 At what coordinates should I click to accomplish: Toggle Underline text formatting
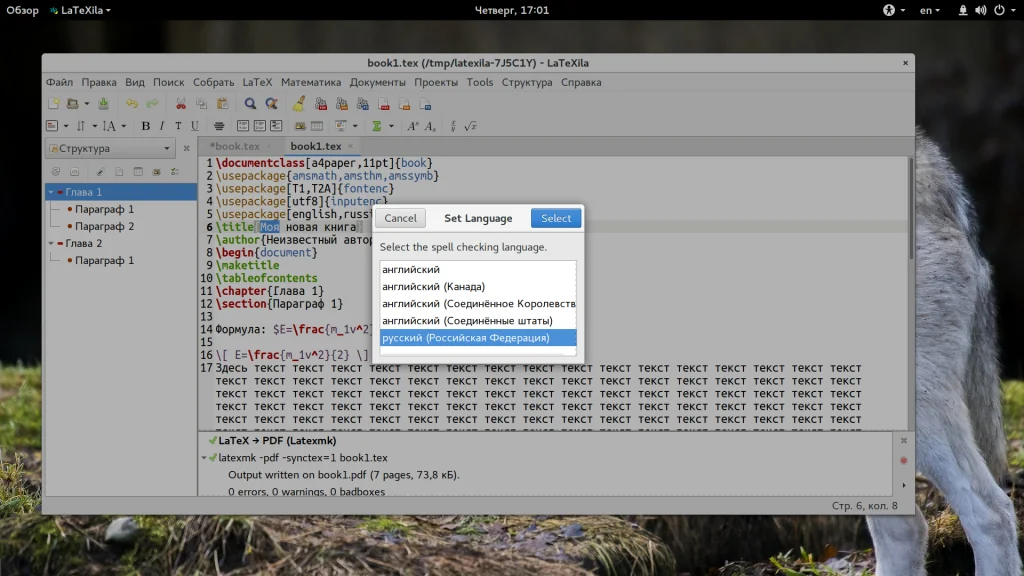click(x=194, y=126)
